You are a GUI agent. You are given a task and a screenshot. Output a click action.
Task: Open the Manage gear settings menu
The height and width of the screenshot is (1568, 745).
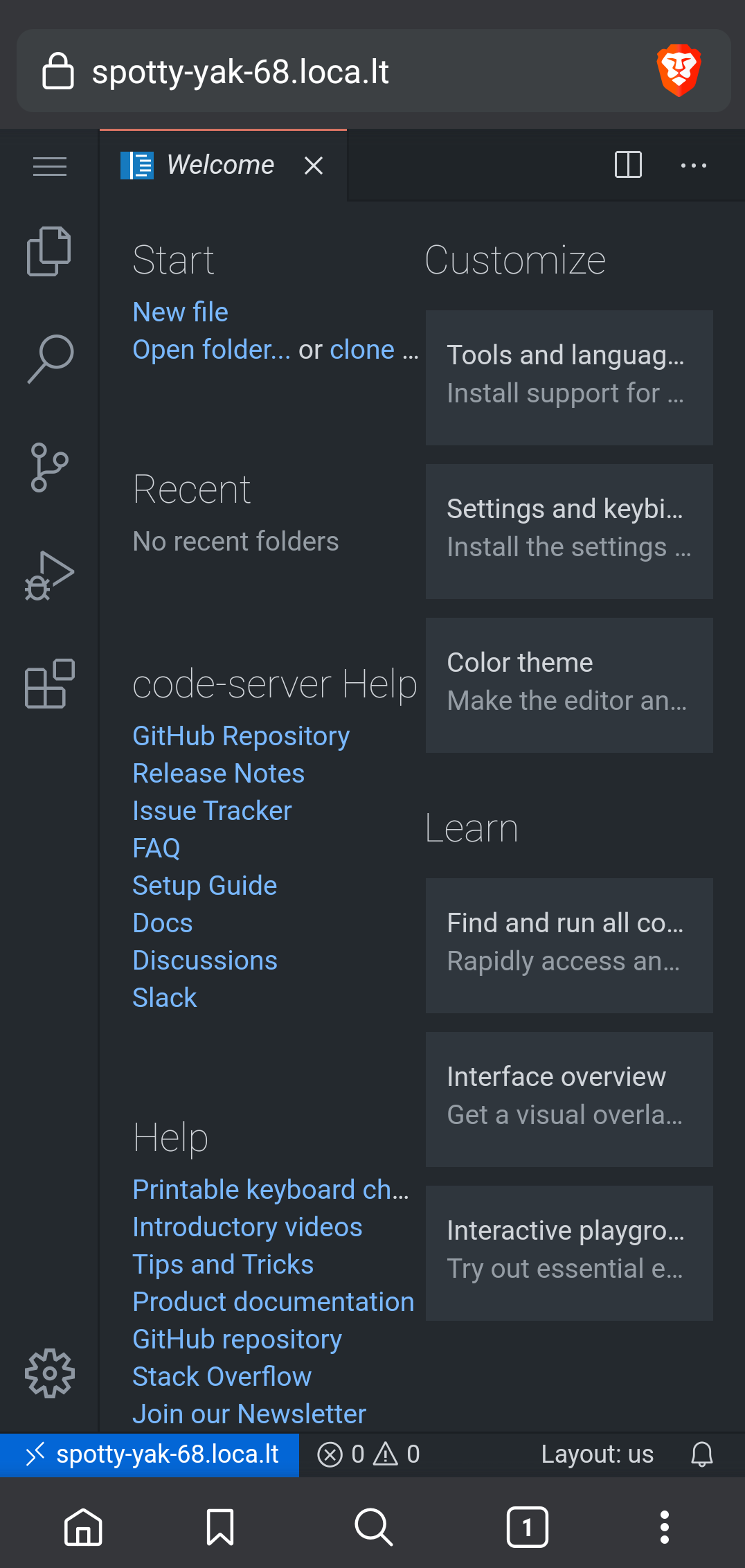pos(49,1373)
